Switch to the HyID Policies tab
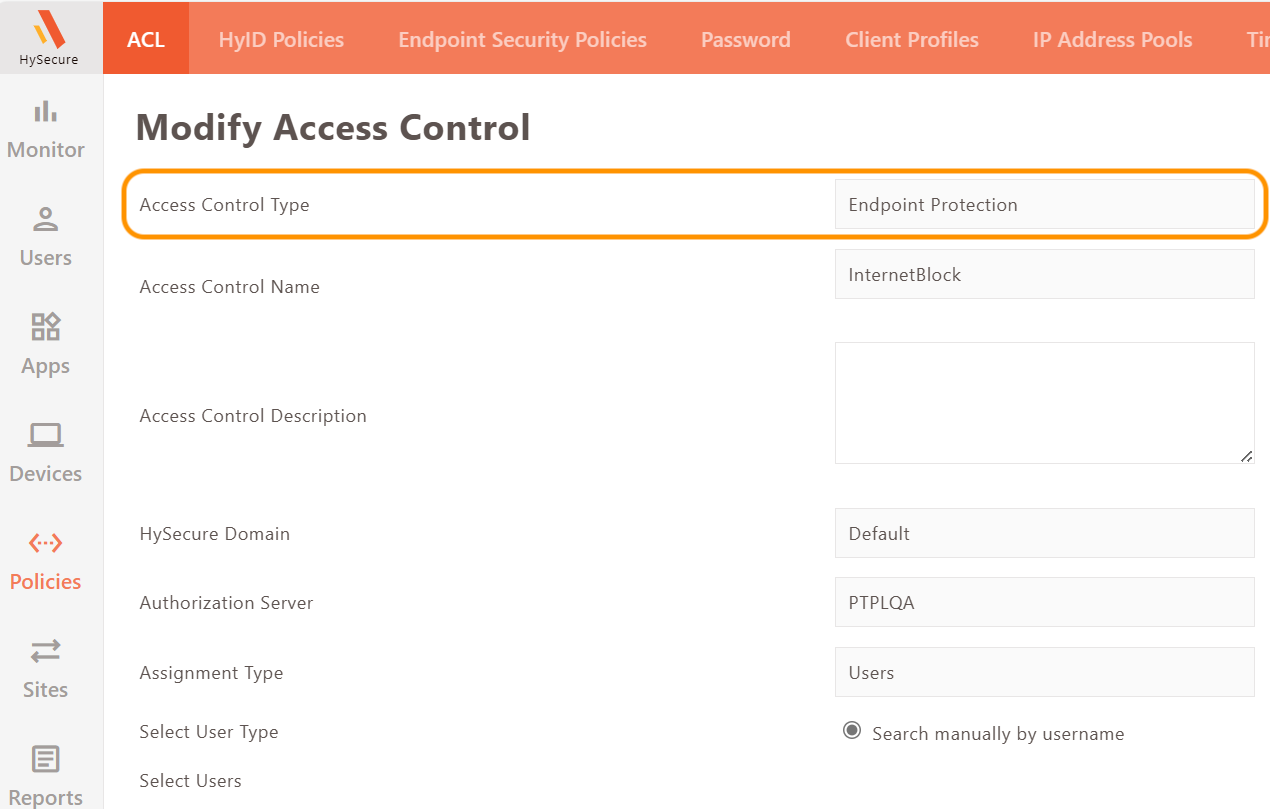This screenshot has height=809, width=1270. point(281,40)
